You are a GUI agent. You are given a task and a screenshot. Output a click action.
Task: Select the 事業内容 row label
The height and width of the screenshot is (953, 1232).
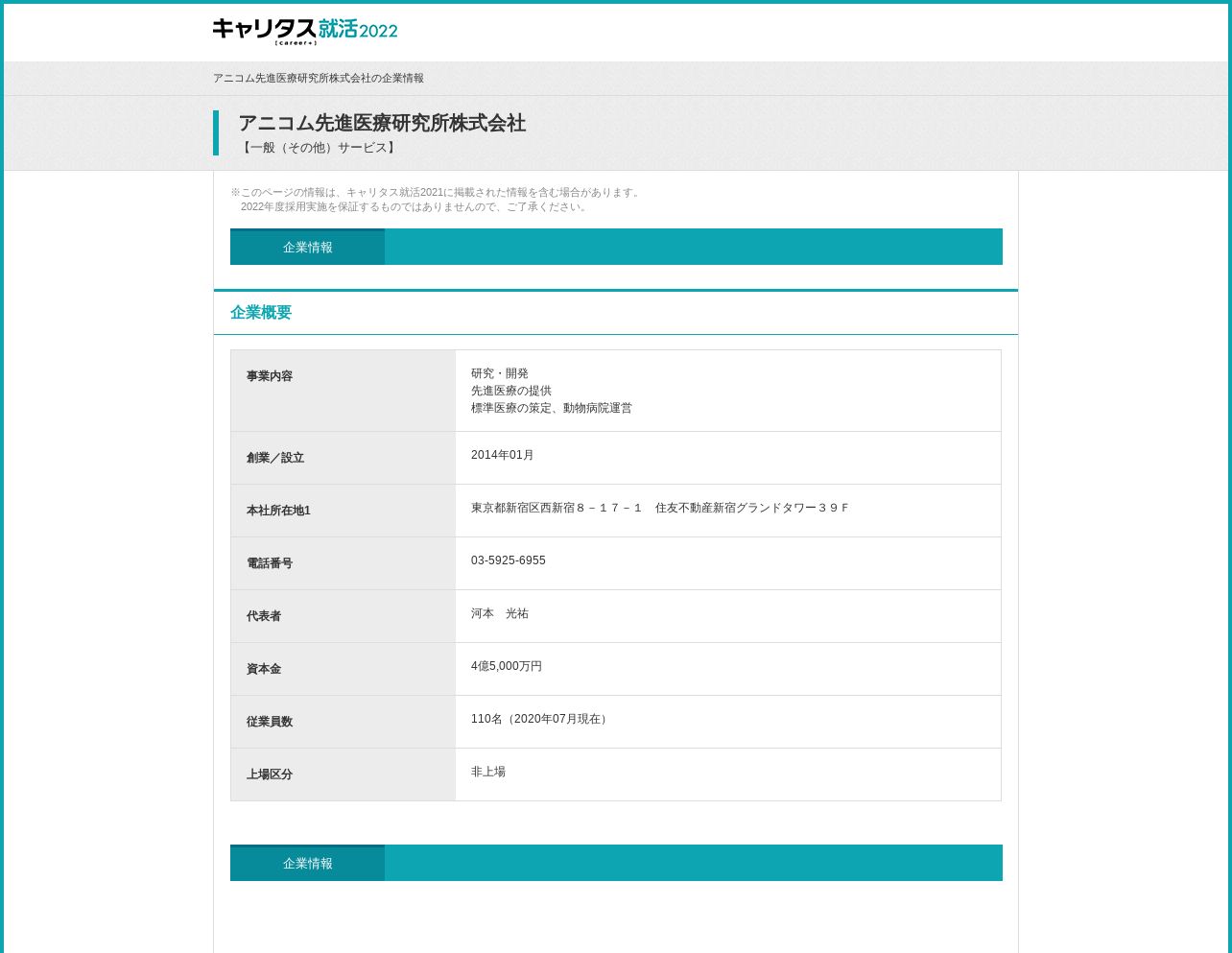click(x=270, y=376)
